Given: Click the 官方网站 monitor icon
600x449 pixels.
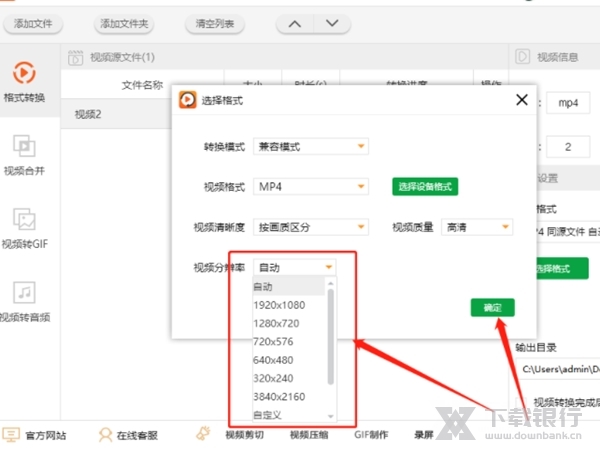Looking at the screenshot, I should tap(11, 435).
